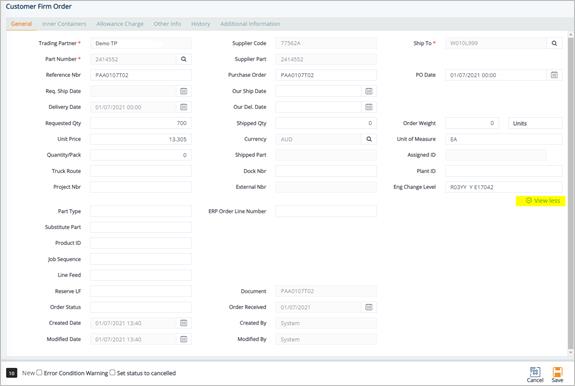Open the Modified Date calendar icon
Image resolution: width=575 pixels, height=386 pixels.
[183, 339]
